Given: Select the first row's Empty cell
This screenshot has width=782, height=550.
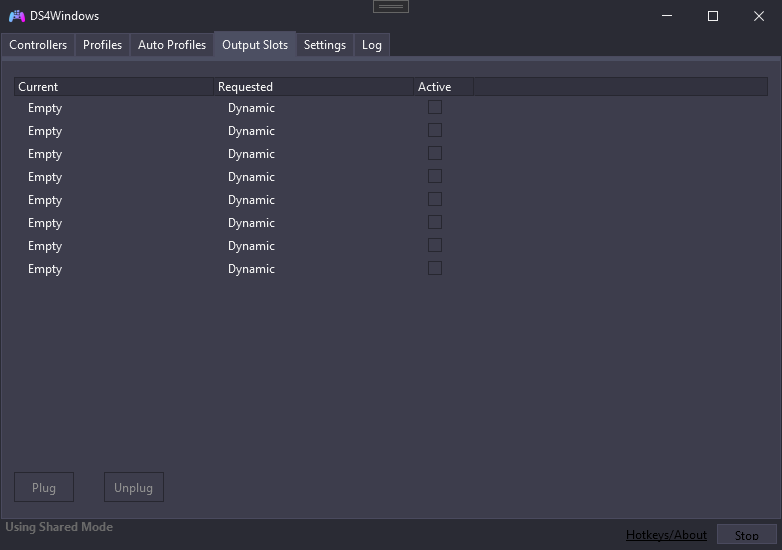Looking at the screenshot, I should click(x=45, y=108).
